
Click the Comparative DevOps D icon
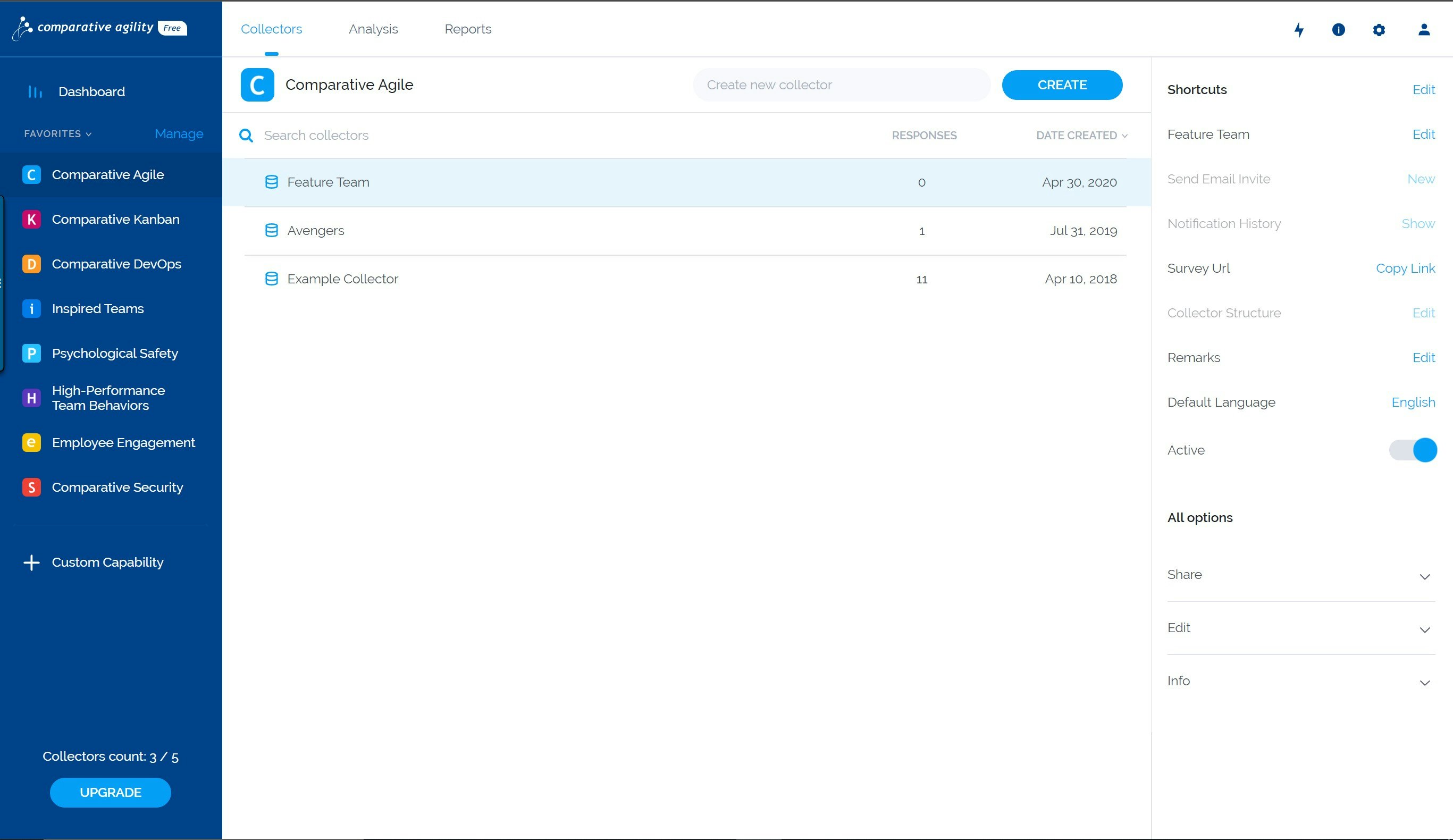[32, 264]
